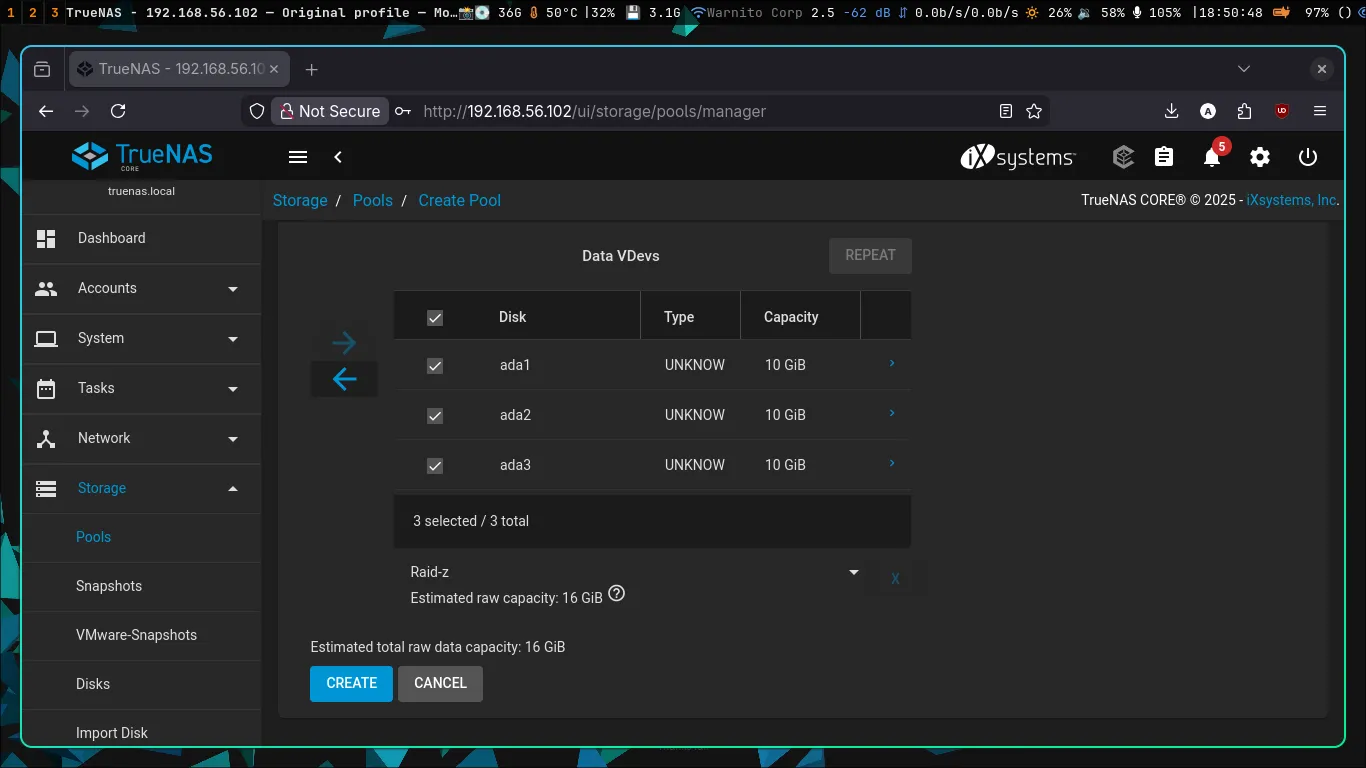Toggle the hamburger side menu icon
Image resolution: width=1366 pixels, height=768 pixels.
[x=297, y=157]
